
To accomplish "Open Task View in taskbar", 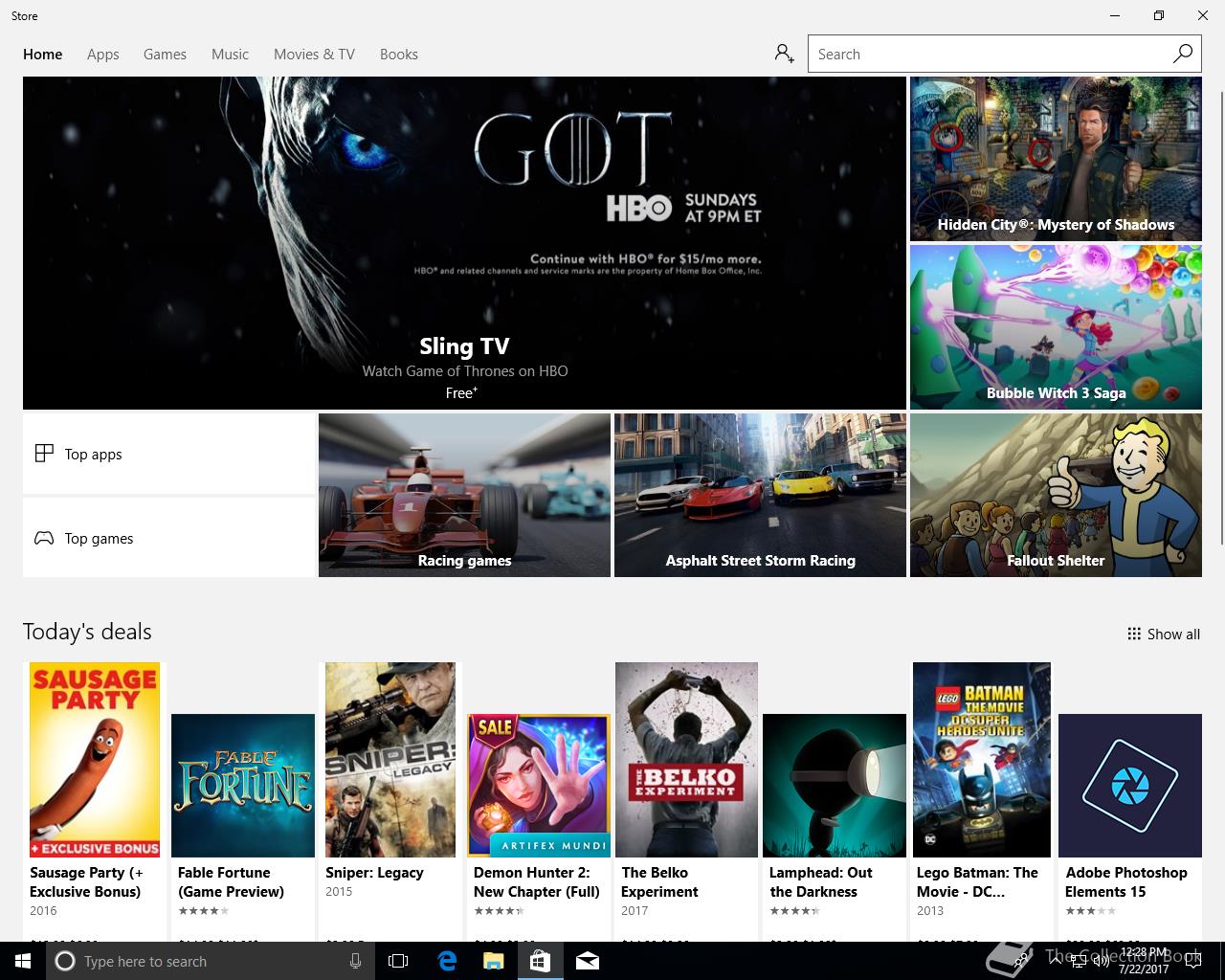I will (x=398, y=961).
